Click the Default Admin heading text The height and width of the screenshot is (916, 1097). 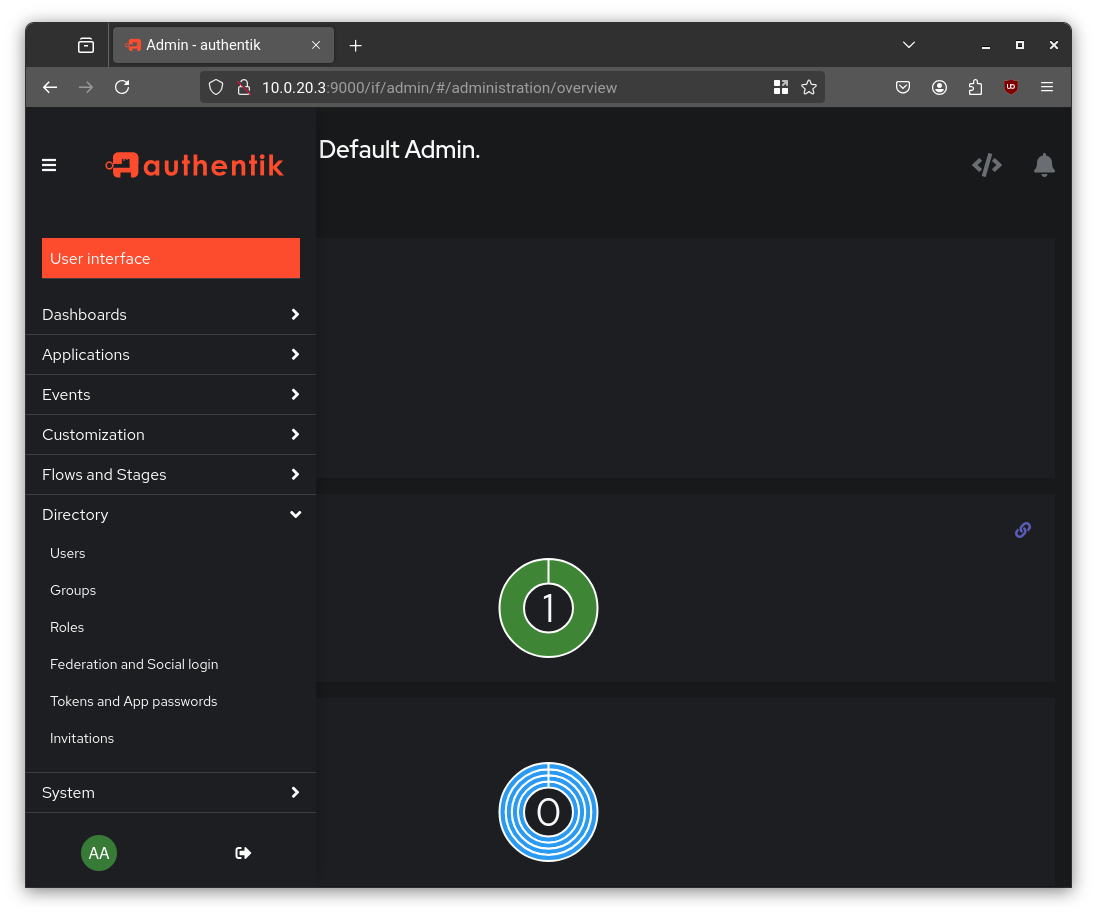click(399, 149)
